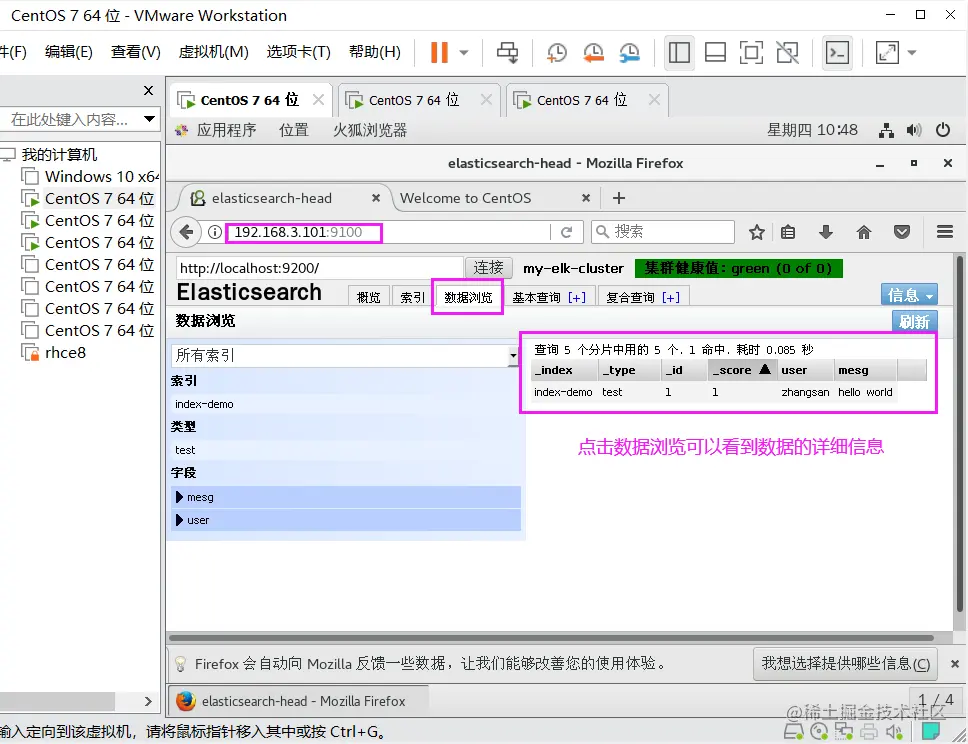Viewport: 968px width, 744px height.
Task: Open the library search dropdown arrow
Action: (x=149, y=119)
